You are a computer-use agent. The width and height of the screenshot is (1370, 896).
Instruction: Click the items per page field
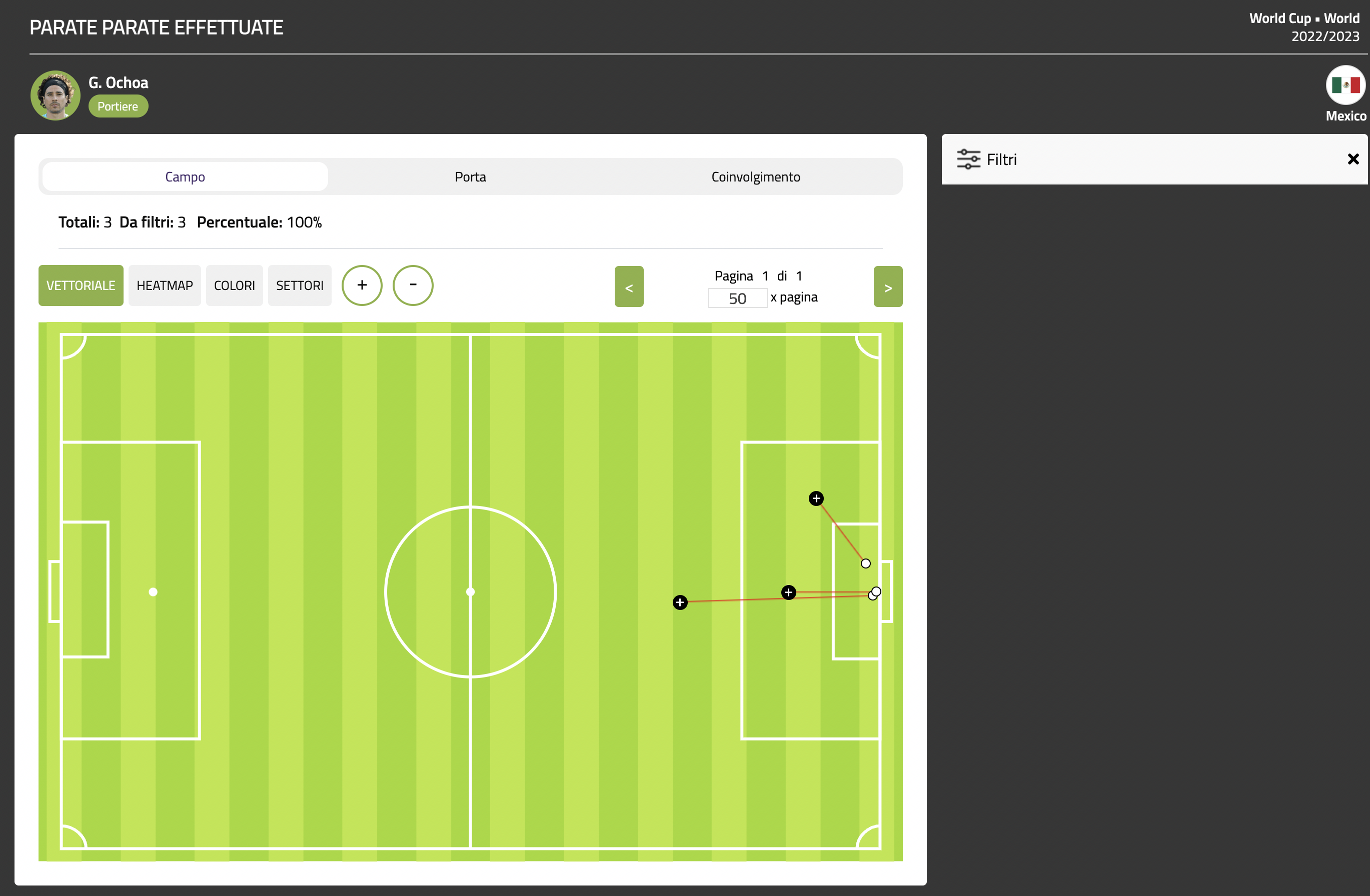pyautogui.click(x=737, y=298)
